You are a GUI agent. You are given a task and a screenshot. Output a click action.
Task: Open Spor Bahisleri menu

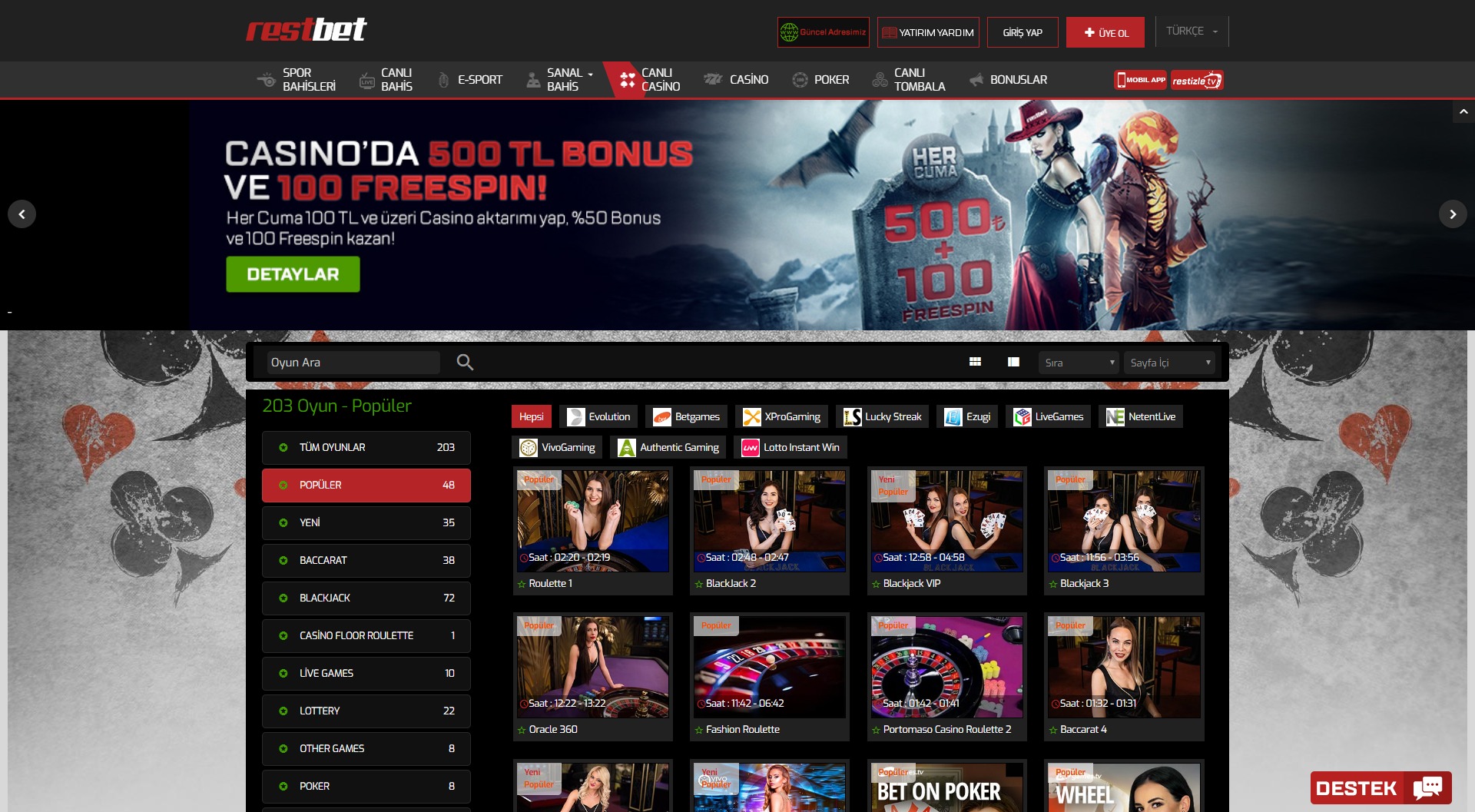pyautogui.click(x=297, y=80)
